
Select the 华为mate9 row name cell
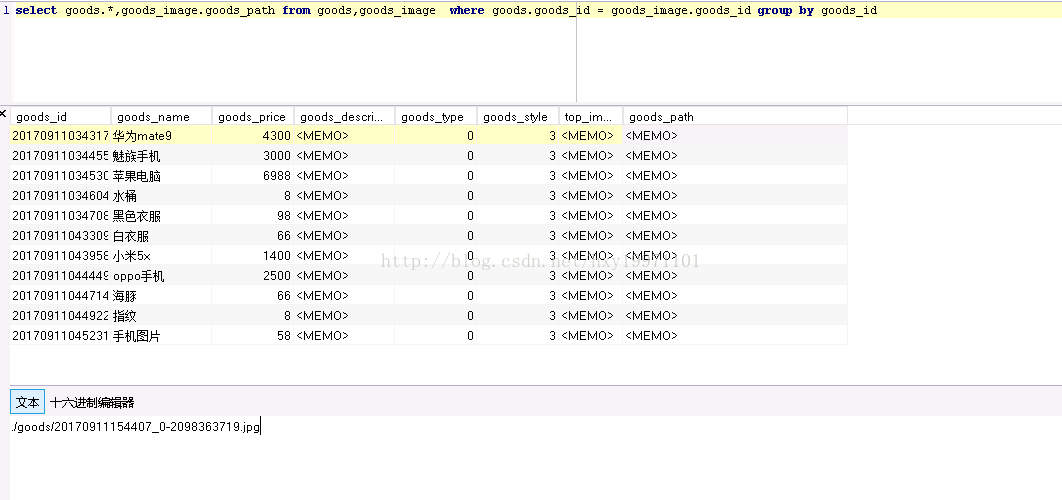[142, 136]
